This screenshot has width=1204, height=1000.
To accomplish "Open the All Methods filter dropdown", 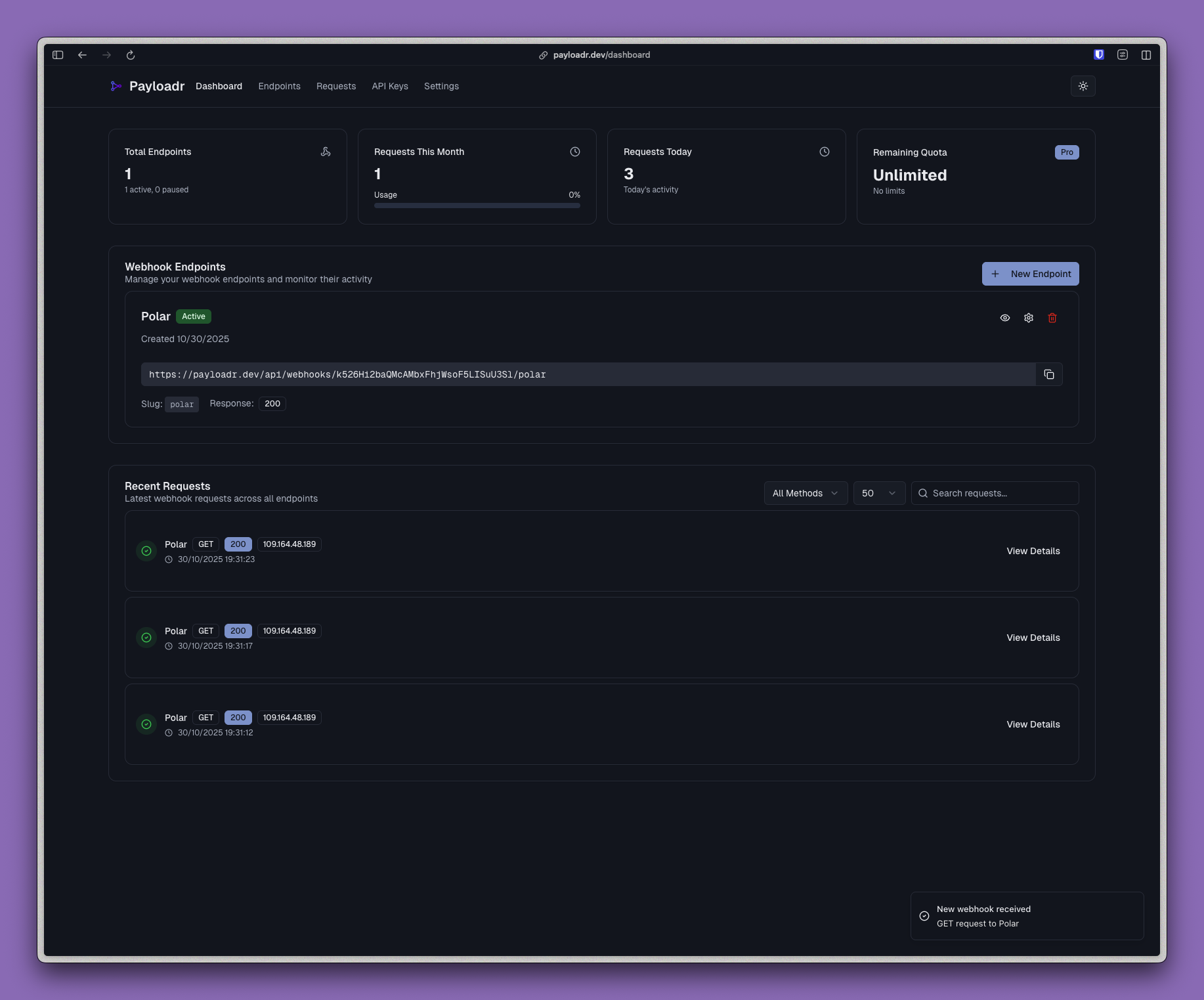I will point(805,493).
